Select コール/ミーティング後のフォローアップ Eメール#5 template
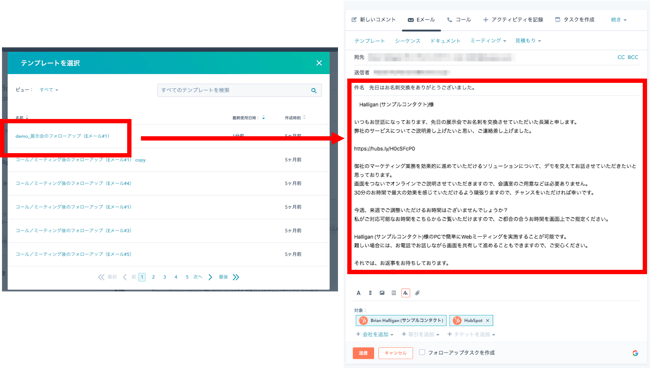The image size is (650, 368). coord(73,254)
